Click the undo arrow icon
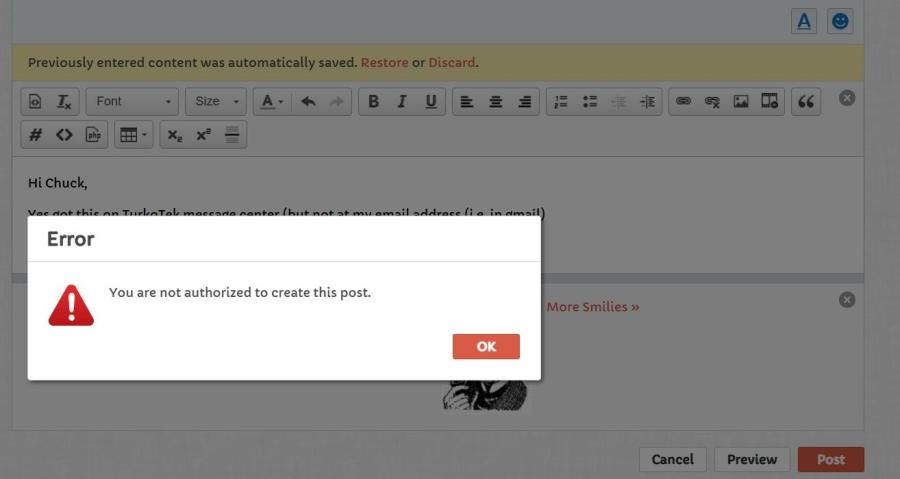 coord(308,102)
